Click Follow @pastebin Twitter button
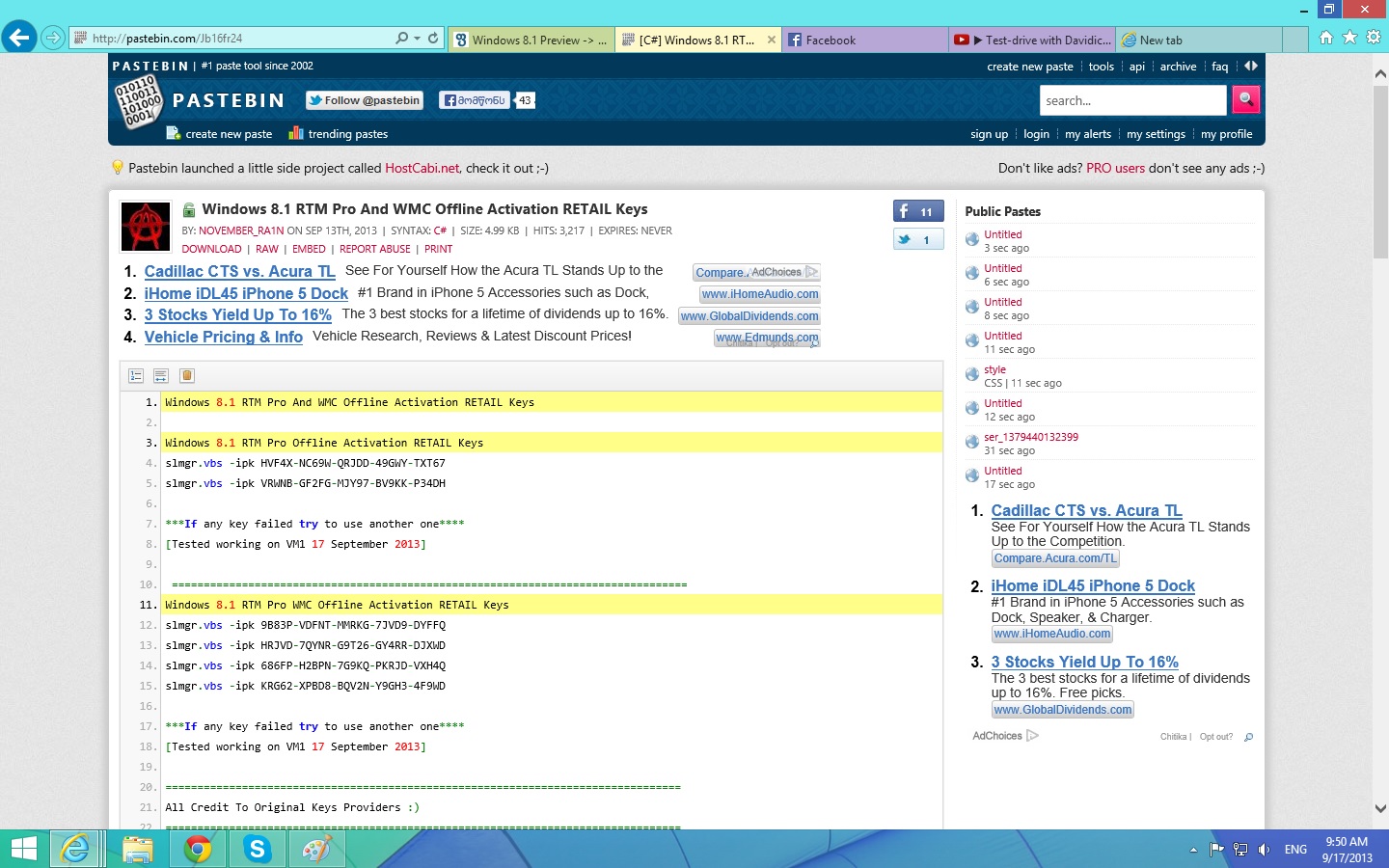Screen dimensions: 1389x868 tap(365, 100)
